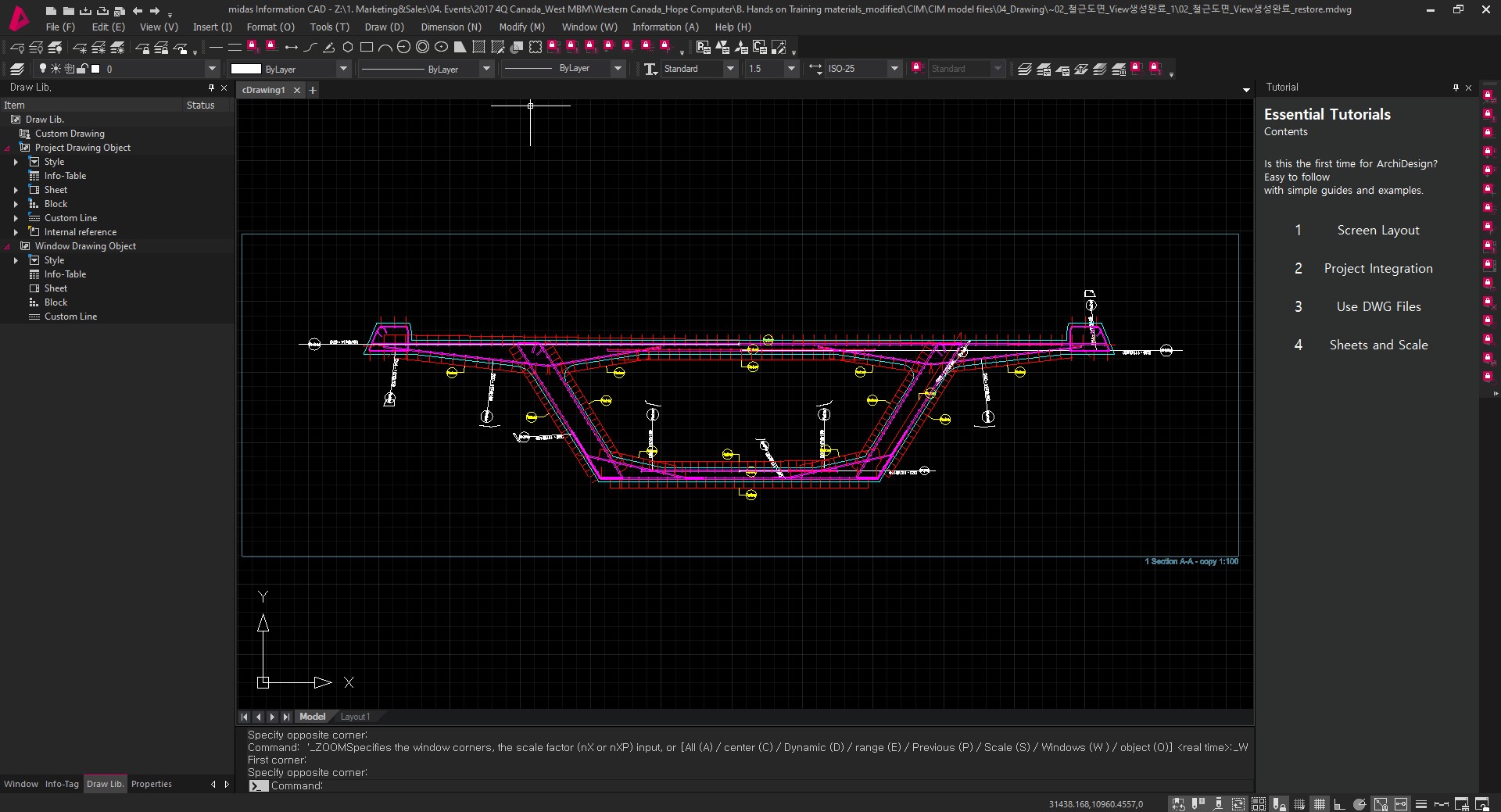
Task: Select the polygon draw tool
Action: click(x=348, y=48)
